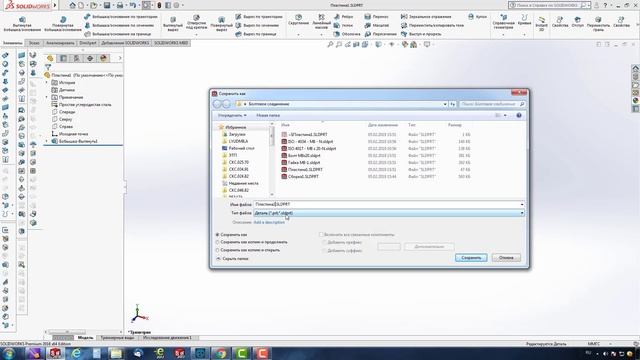Select the Extruded Cut (Вытянутый вырез) tool
640x360 pixels.
173,24
